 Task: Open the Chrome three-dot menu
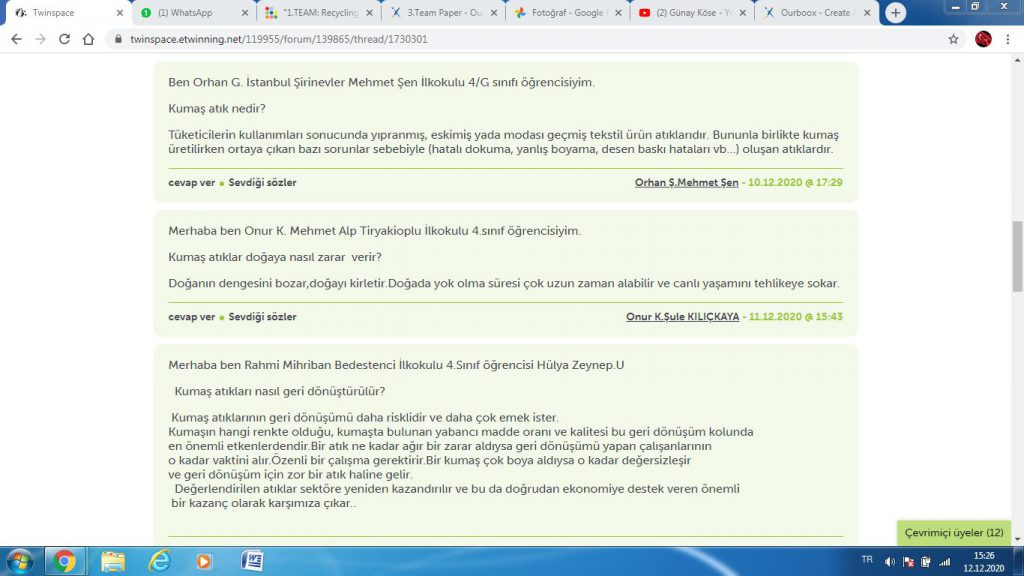[1009, 39]
